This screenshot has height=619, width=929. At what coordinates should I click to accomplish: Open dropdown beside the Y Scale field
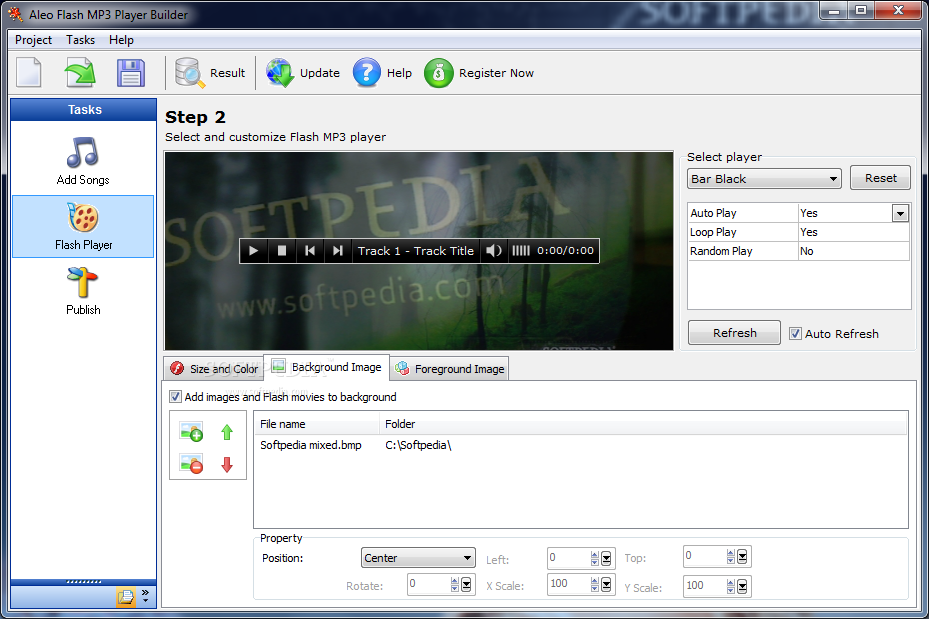click(x=742, y=586)
